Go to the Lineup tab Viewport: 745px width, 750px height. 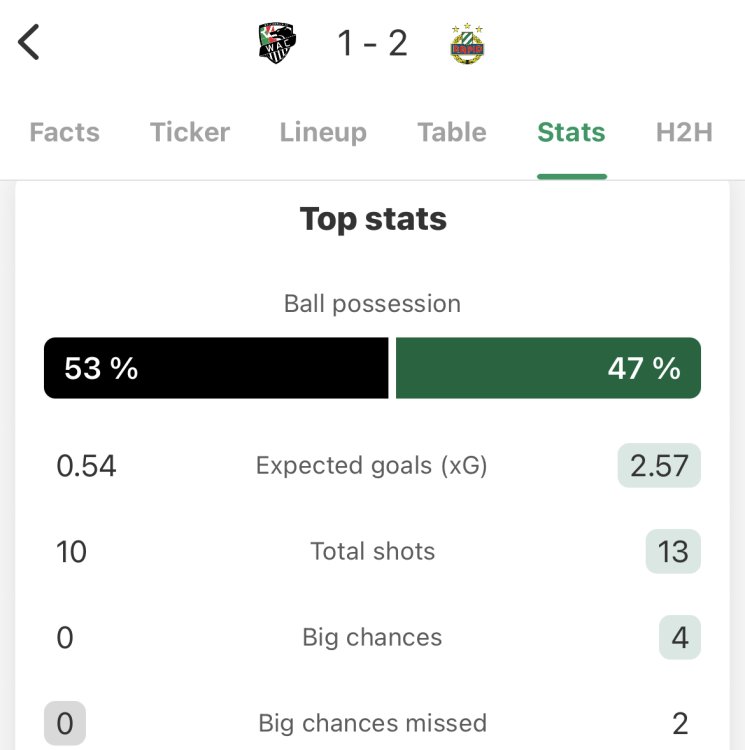323,132
